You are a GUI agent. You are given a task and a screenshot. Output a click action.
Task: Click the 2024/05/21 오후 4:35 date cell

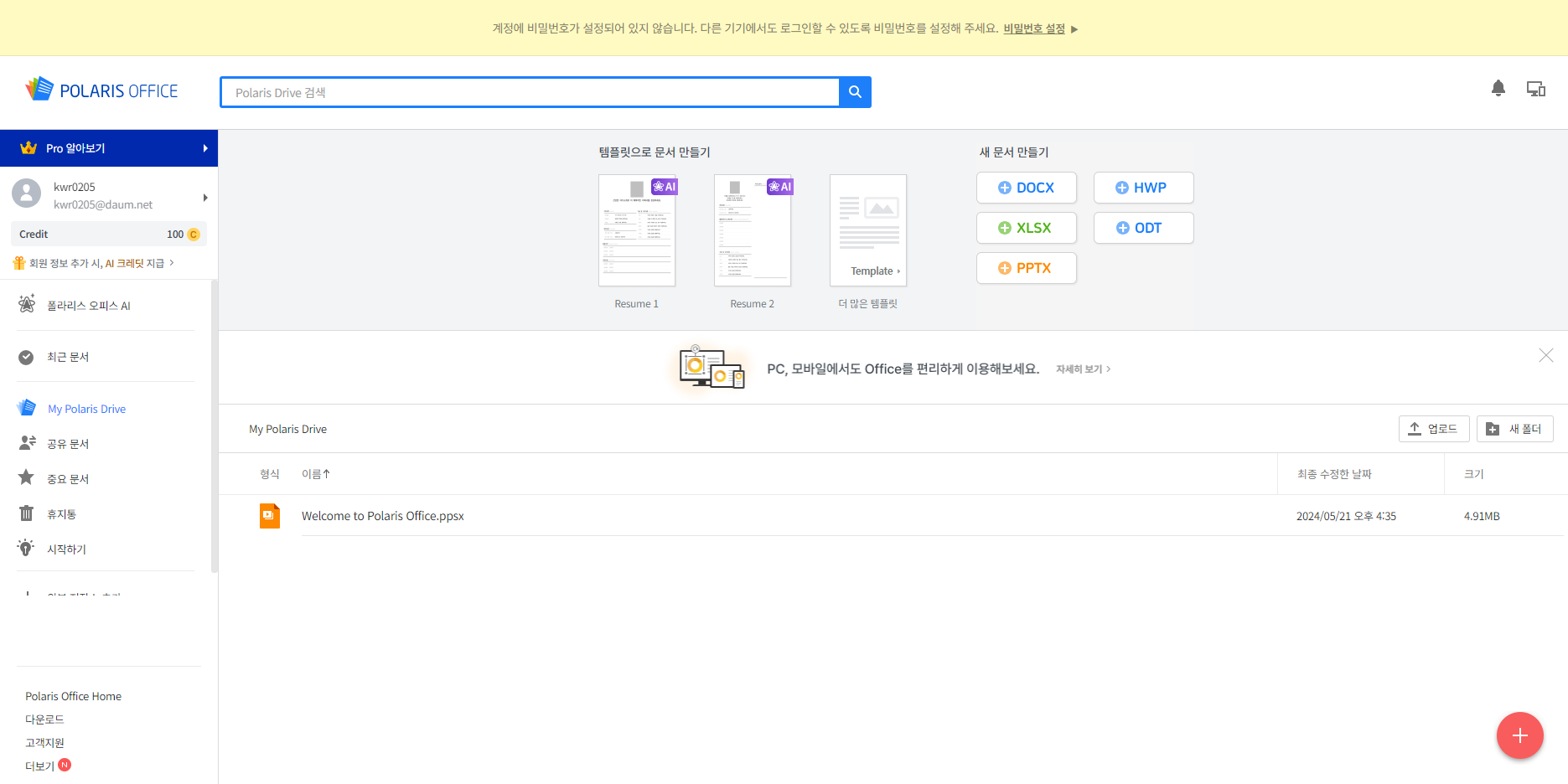point(1346,516)
